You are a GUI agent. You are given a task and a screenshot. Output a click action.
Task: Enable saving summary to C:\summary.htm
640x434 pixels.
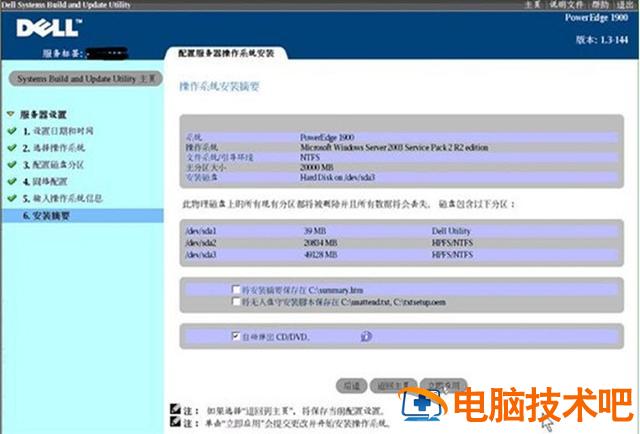point(236,289)
